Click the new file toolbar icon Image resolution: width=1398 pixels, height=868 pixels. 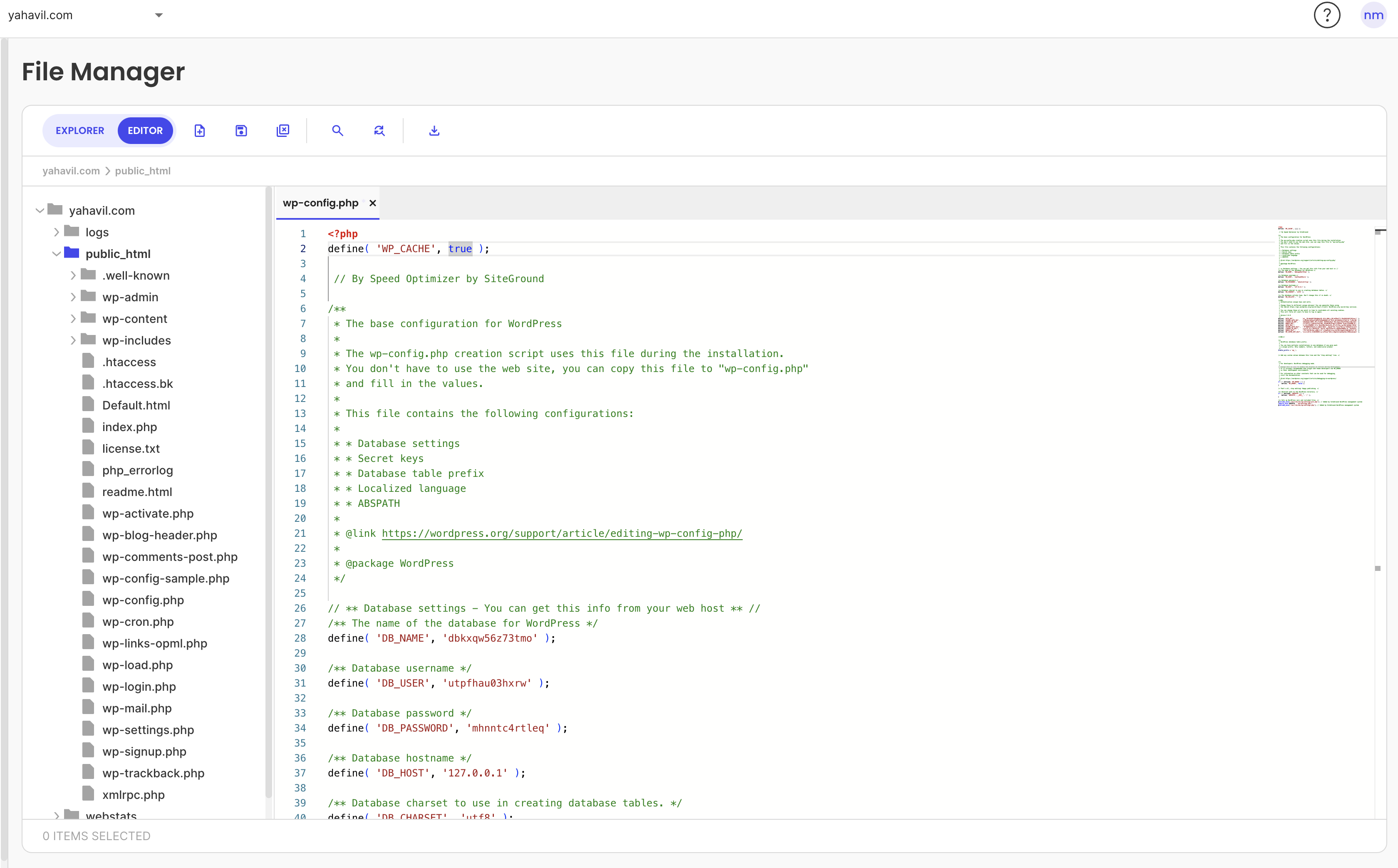(199, 131)
